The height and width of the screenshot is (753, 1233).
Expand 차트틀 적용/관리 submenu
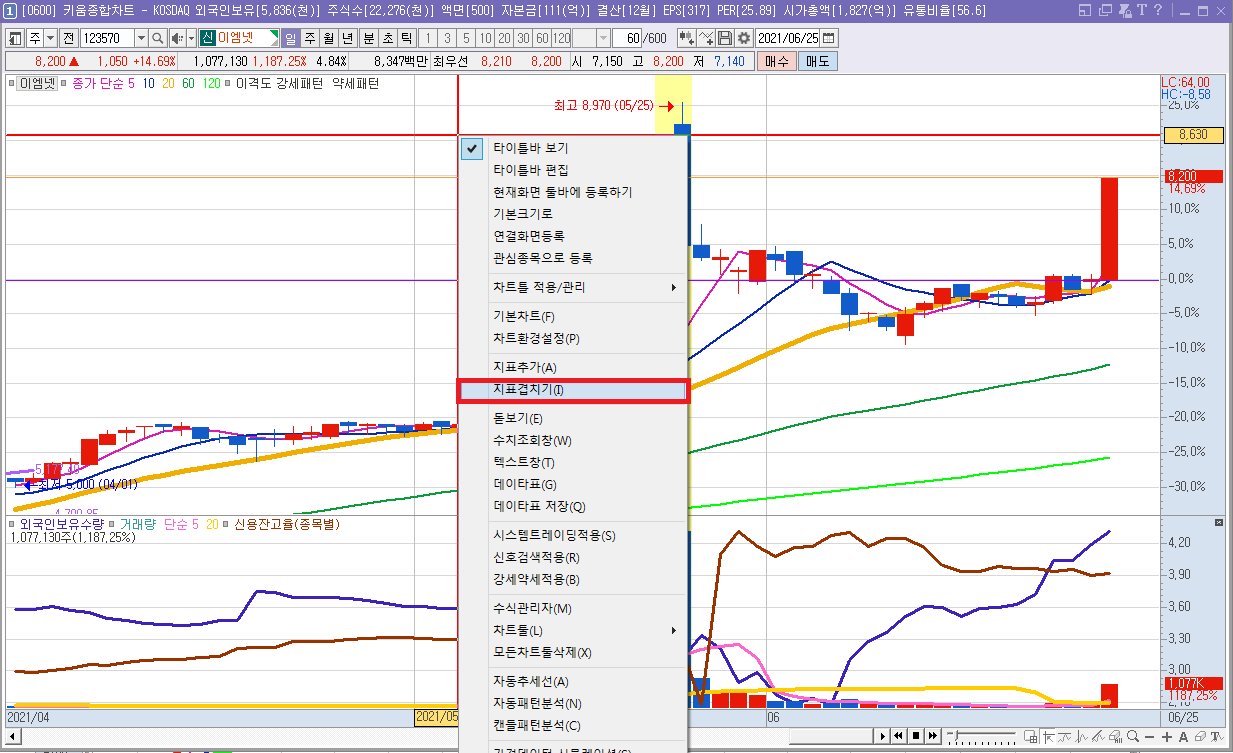tap(573, 287)
